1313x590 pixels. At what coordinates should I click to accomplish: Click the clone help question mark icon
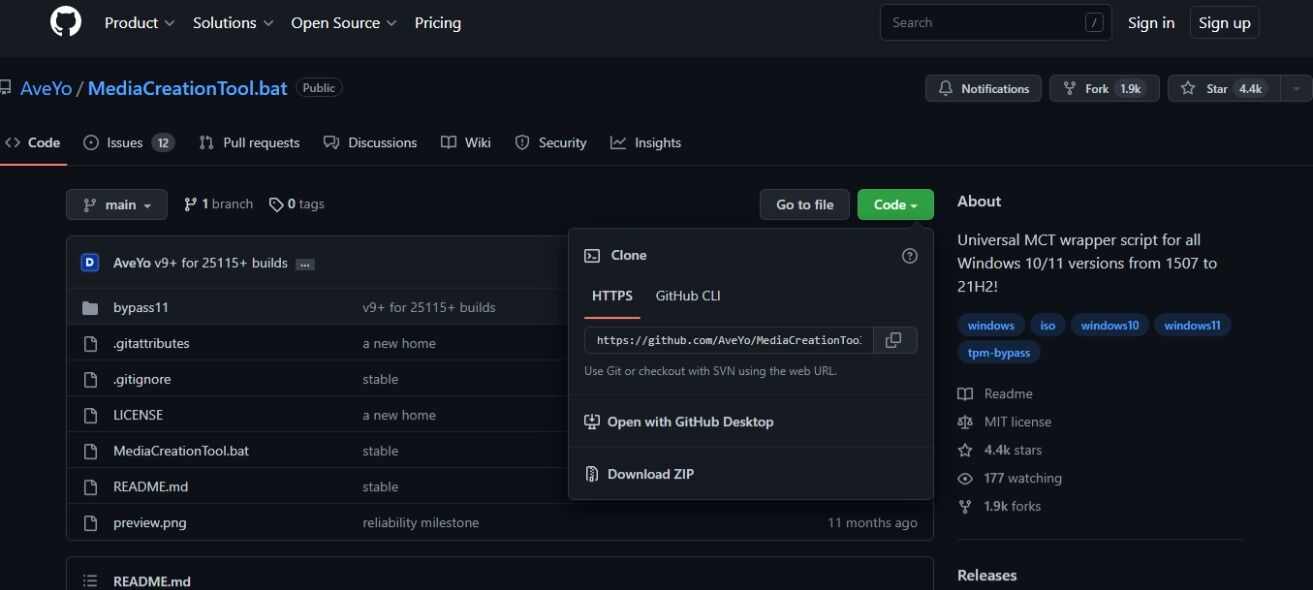(909, 256)
